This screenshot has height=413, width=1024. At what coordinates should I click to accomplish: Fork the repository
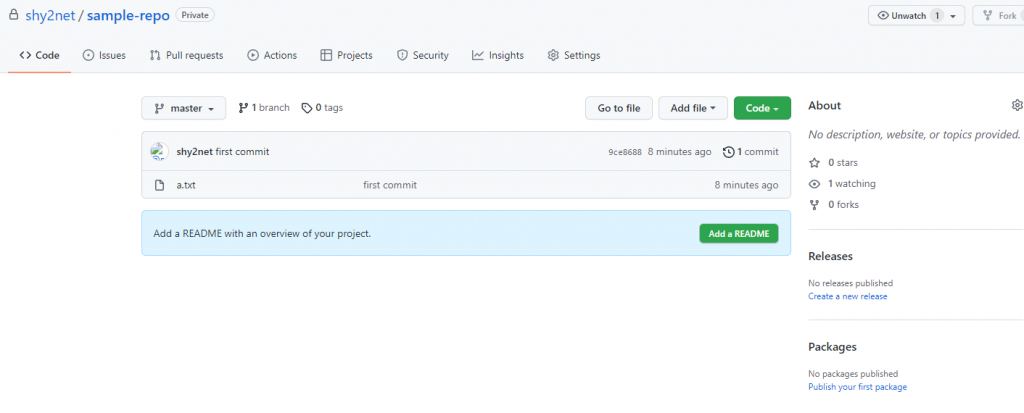[x=999, y=16]
